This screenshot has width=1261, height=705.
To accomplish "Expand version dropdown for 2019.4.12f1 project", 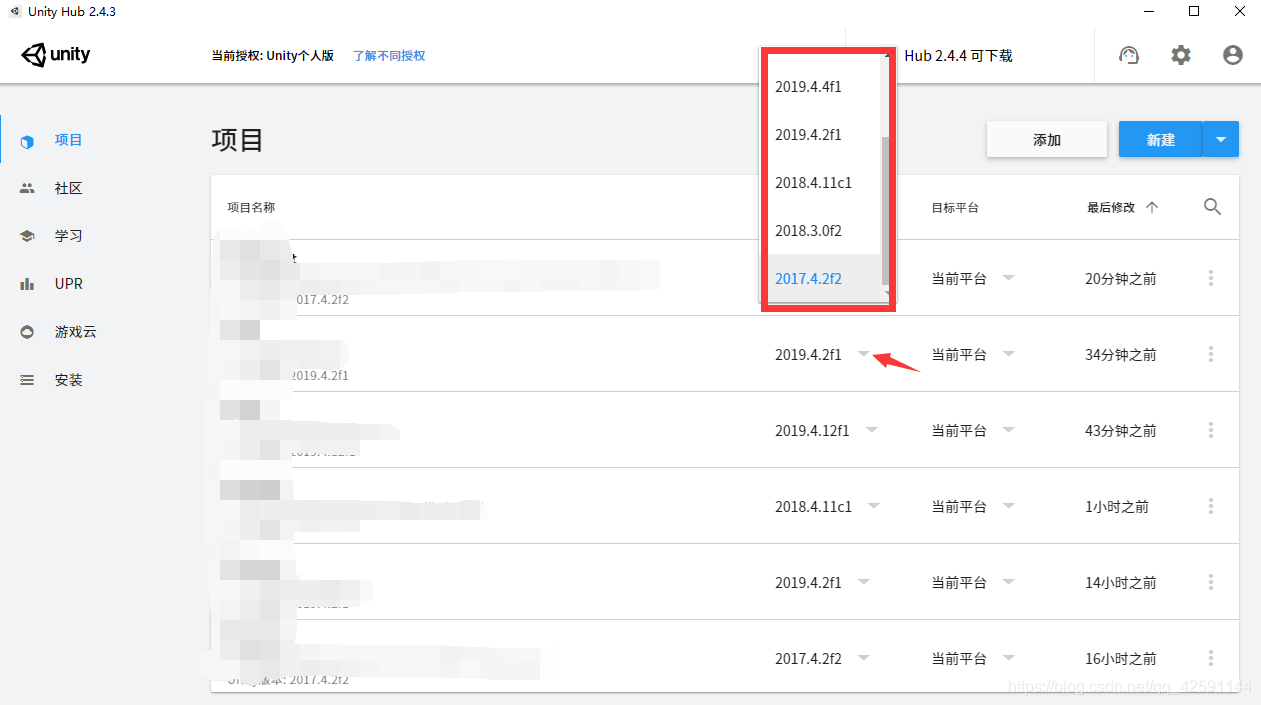I will tap(872, 430).
